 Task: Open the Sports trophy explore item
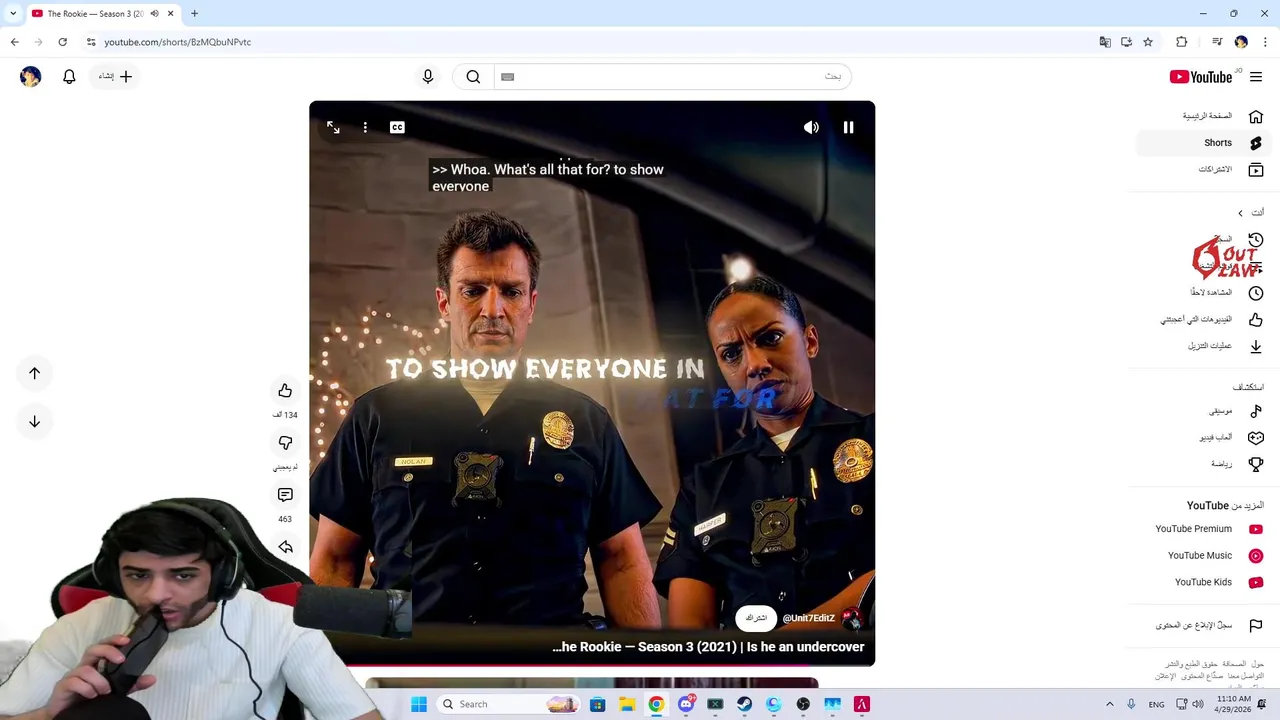[x=1204, y=464]
